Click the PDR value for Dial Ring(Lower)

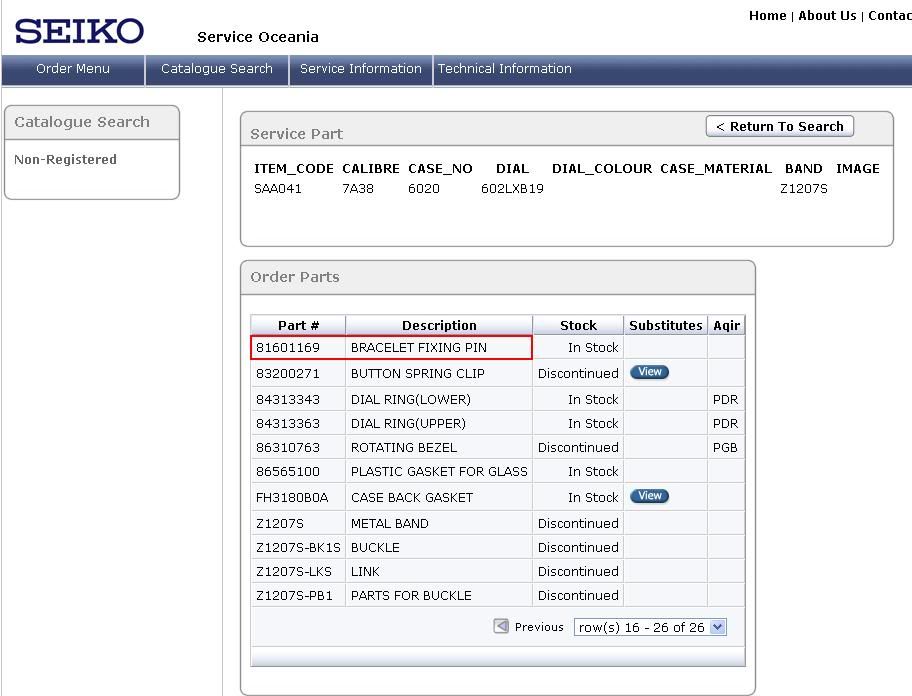point(725,399)
